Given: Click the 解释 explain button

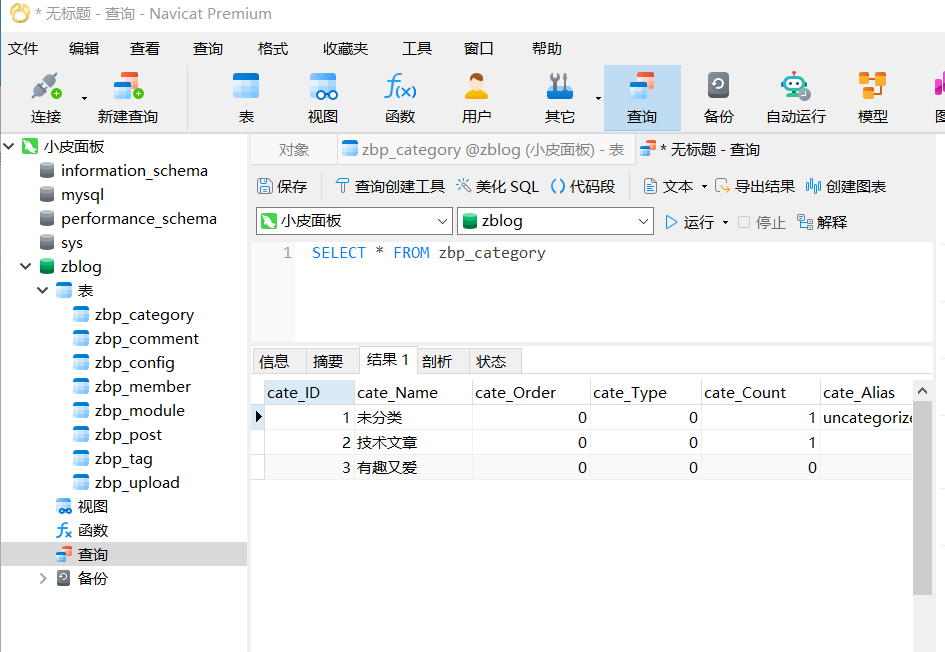Looking at the screenshot, I should pyautogui.click(x=822, y=222).
